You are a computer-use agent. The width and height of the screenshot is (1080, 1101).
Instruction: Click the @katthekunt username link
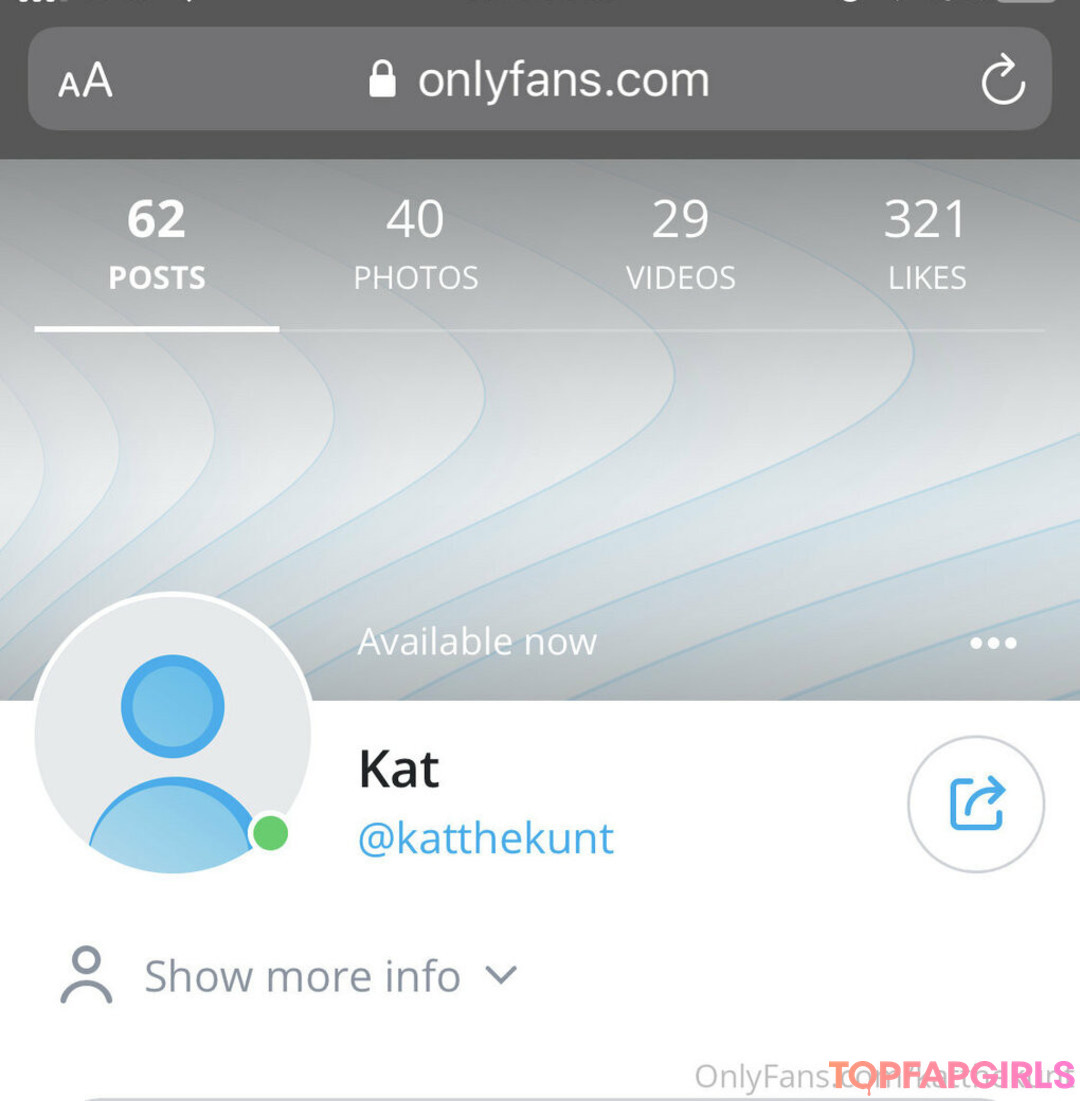[486, 838]
